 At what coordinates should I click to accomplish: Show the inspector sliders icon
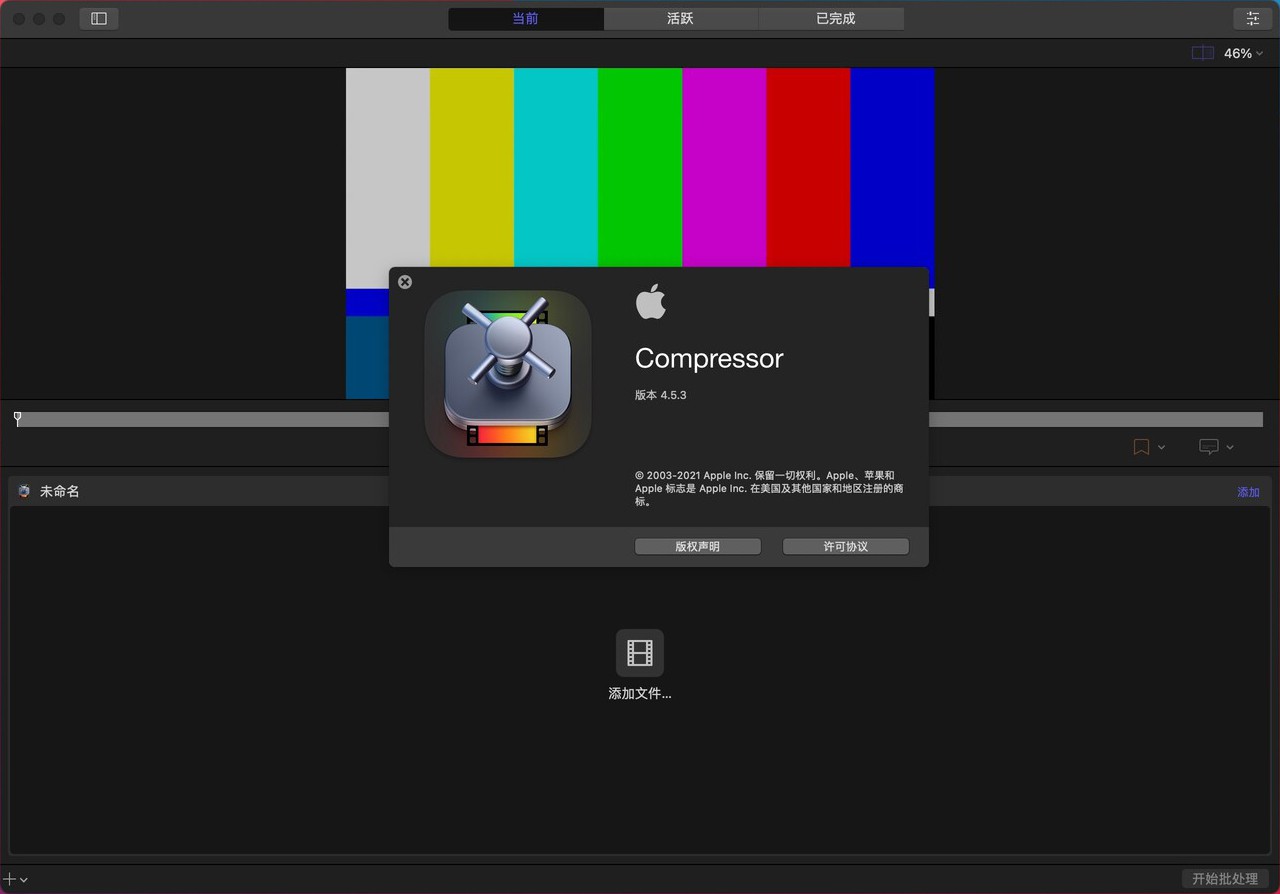pos(1252,18)
